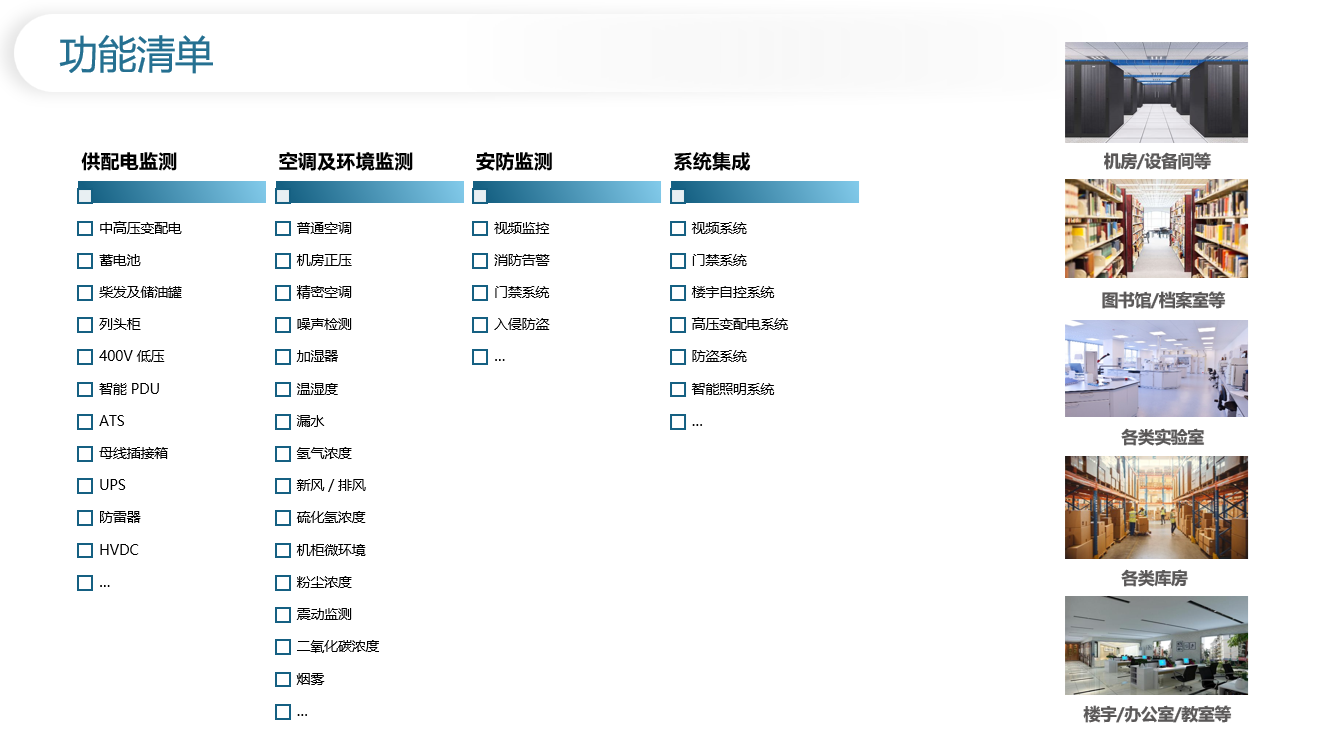Open the 机房/设备间等 server room thumbnail
This screenshot has height=742, width=1319.
1156,92
